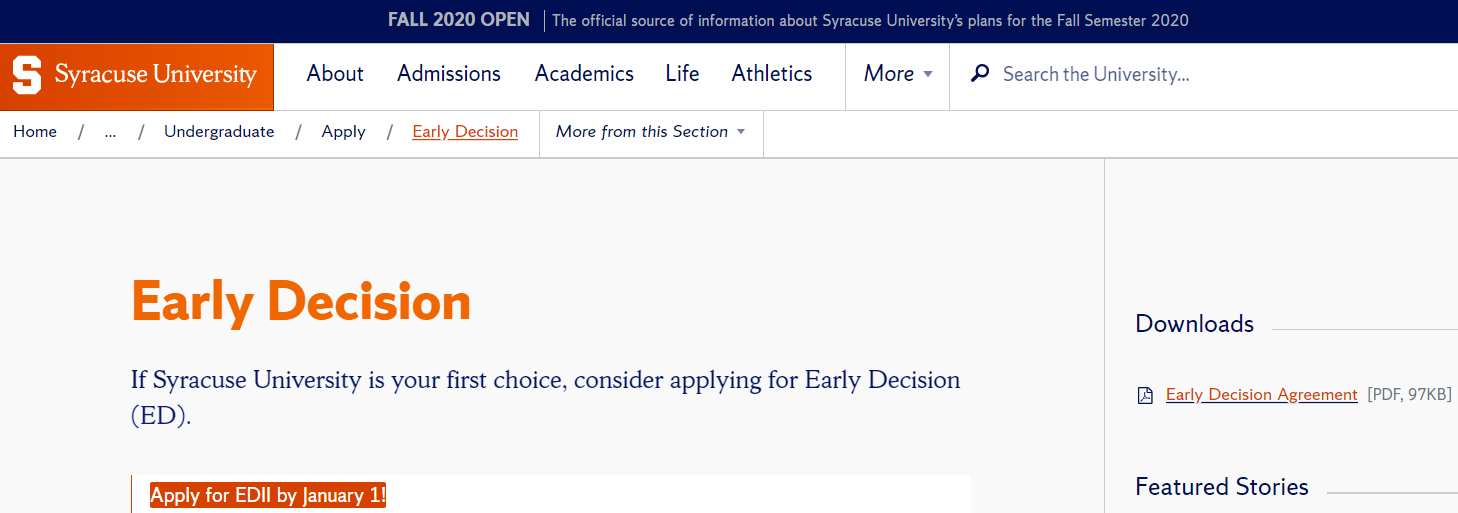Navigate to the Athletics page

[x=772, y=74]
